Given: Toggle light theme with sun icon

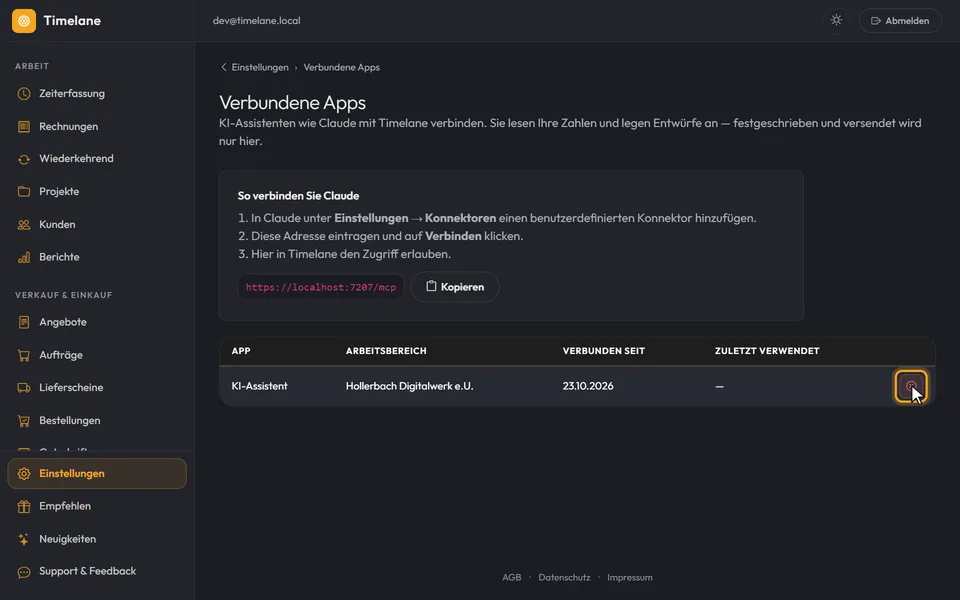Looking at the screenshot, I should [x=836, y=21].
